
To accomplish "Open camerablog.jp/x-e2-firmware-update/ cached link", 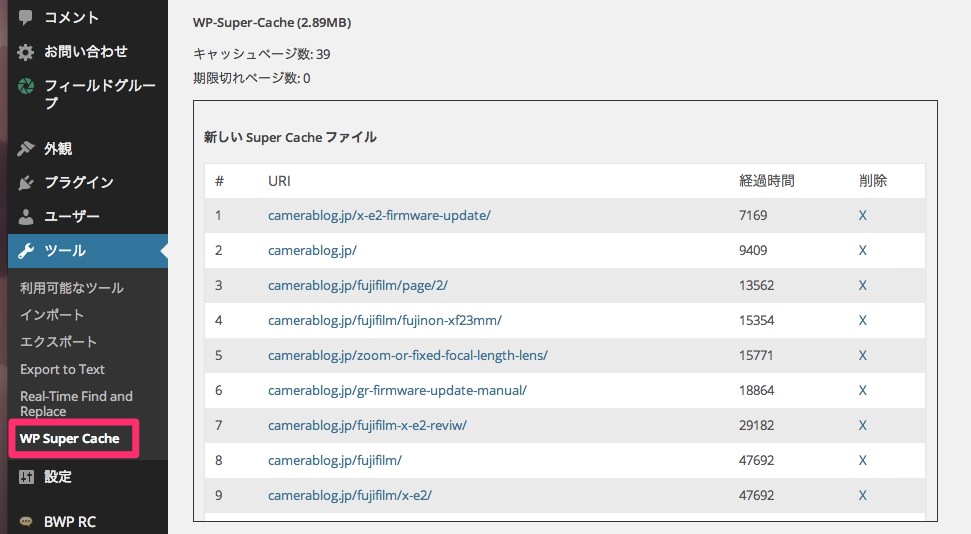I will pos(379,216).
